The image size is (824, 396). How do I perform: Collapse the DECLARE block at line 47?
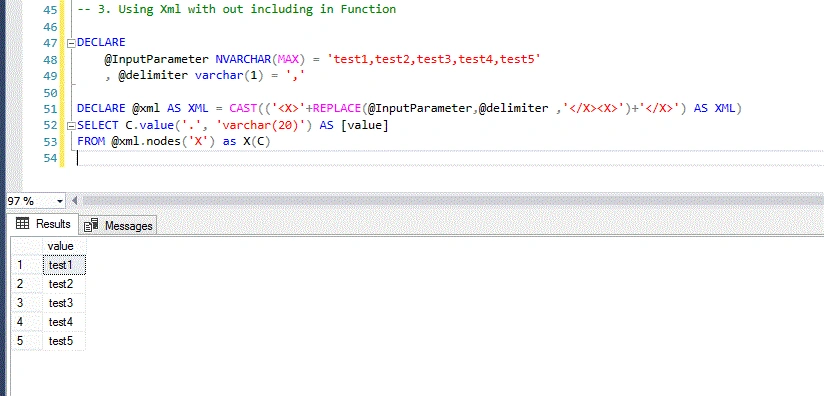[x=71, y=43]
